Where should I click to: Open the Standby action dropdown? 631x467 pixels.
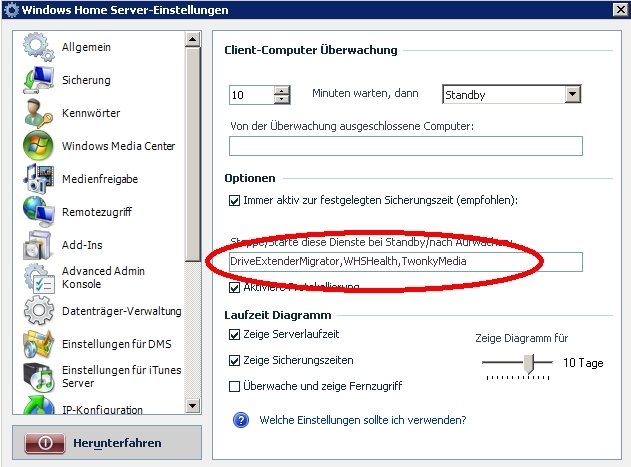[572, 94]
